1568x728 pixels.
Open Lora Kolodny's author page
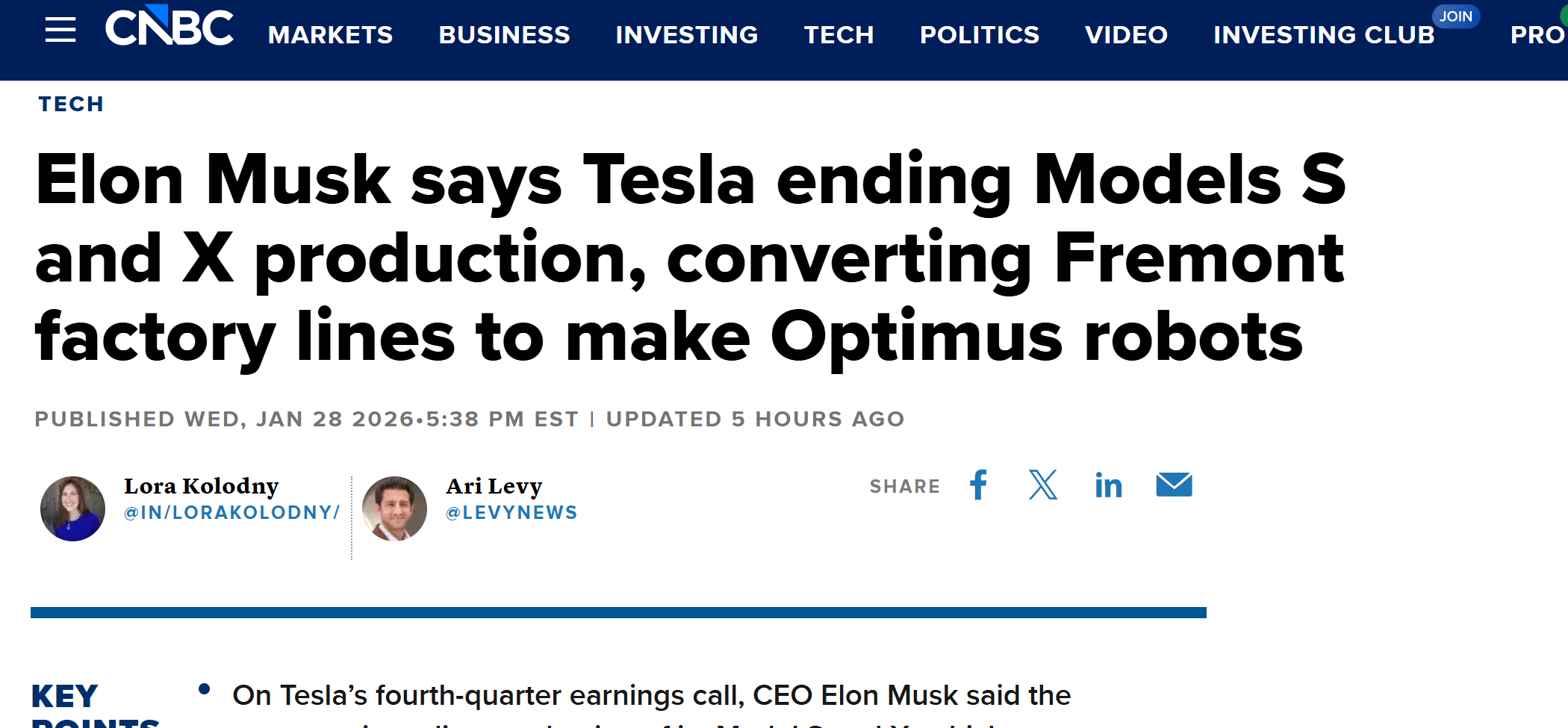pos(201,486)
